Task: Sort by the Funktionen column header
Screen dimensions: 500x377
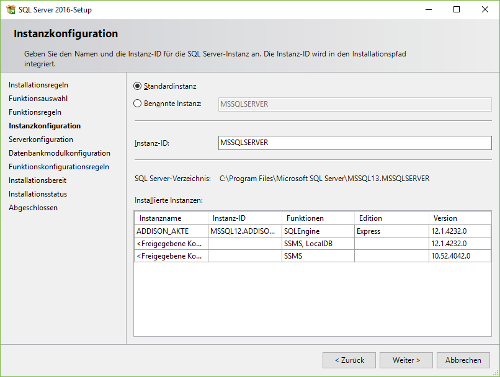Action: click(318, 218)
